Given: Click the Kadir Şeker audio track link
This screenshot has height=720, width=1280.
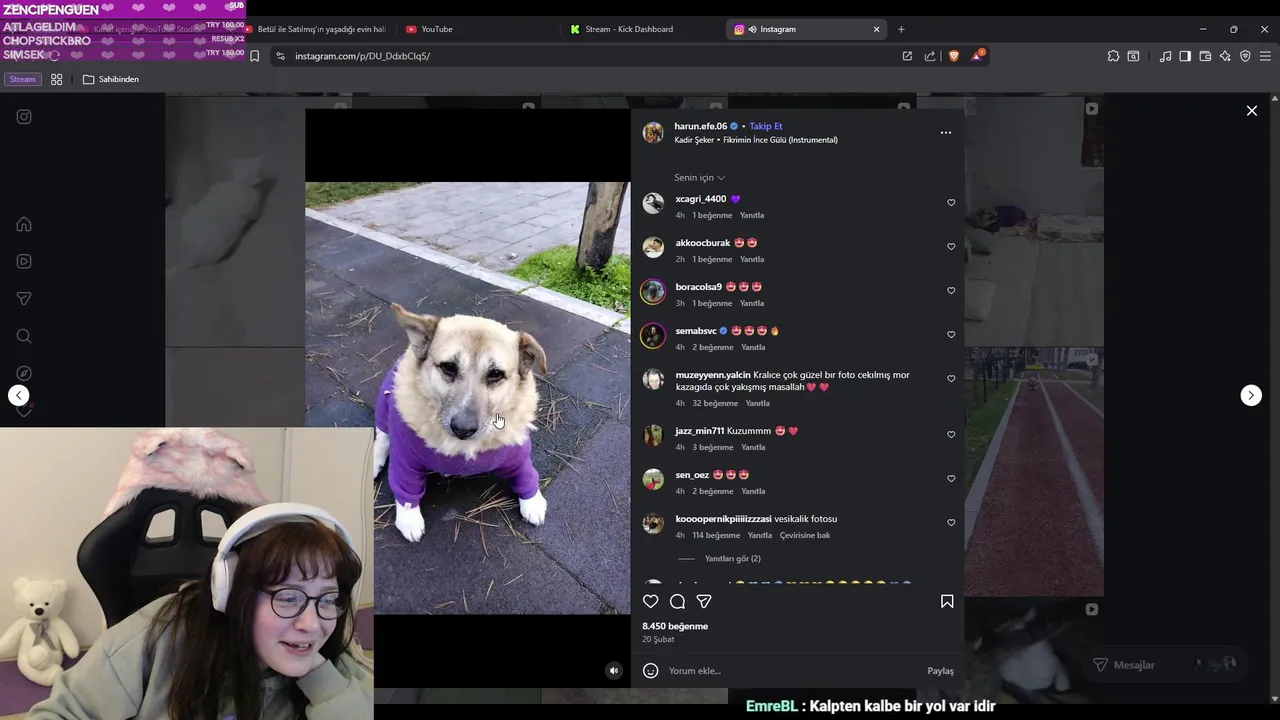Looking at the screenshot, I should tap(756, 140).
